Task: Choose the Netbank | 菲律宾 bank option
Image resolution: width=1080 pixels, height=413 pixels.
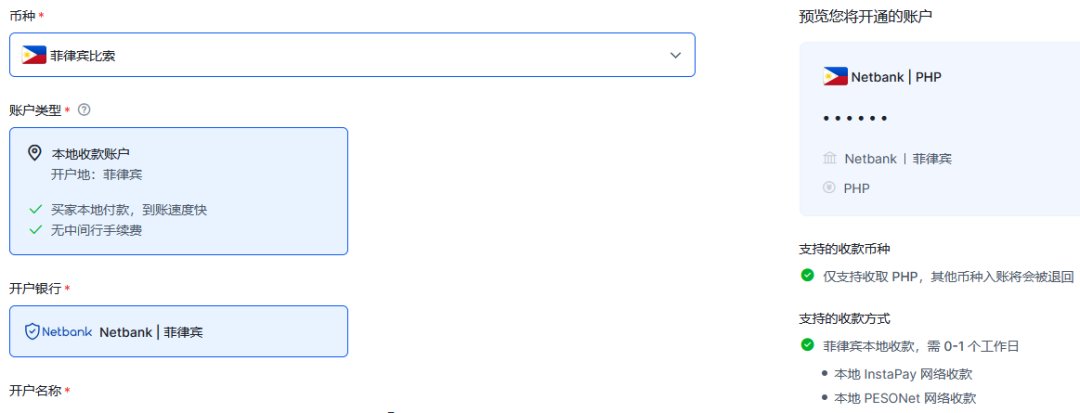Action: click(178, 331)
